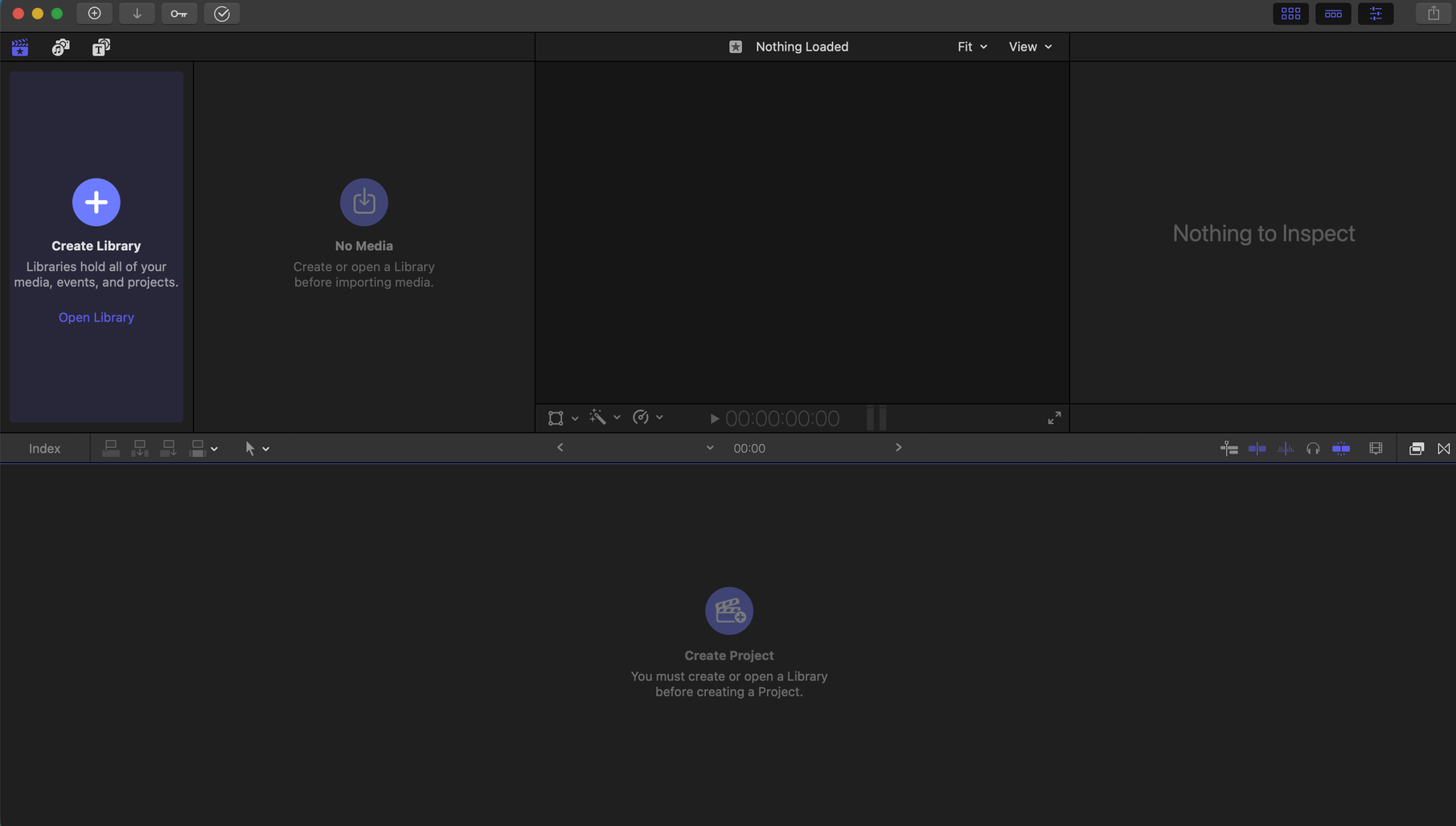This screenshot has height=826, width=1456.
Task: Click the import media arrow in toolbar
Action: pyautogui.click(x=137, y=14)
